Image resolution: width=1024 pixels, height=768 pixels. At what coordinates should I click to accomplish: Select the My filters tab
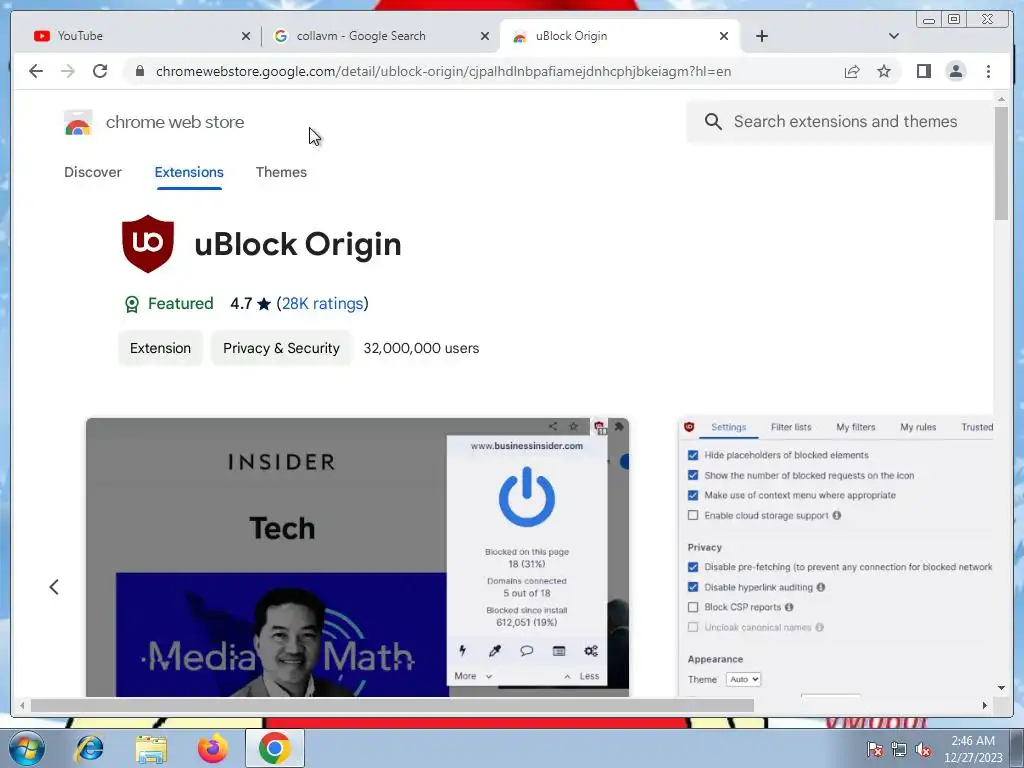click(x=856, y=427)
